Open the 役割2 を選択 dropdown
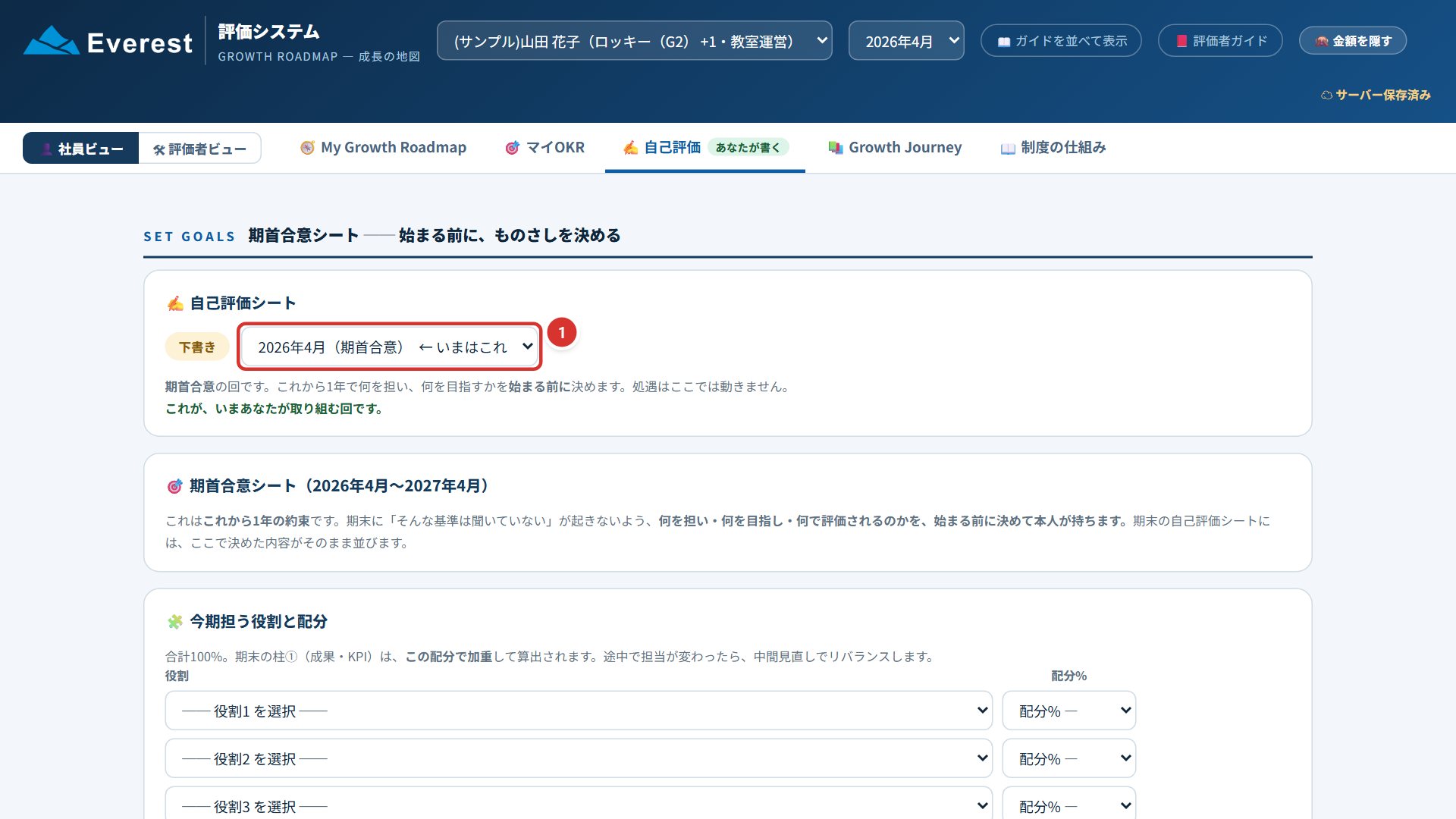1456x819 pixels. [579, 758]
